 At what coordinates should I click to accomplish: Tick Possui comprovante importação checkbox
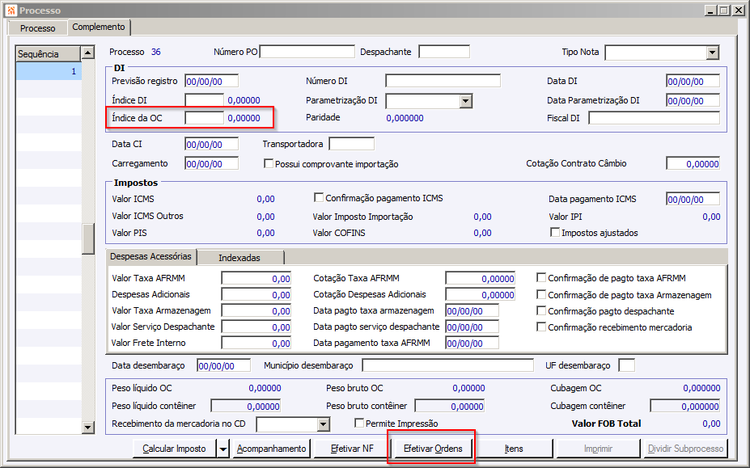(268, 164)
